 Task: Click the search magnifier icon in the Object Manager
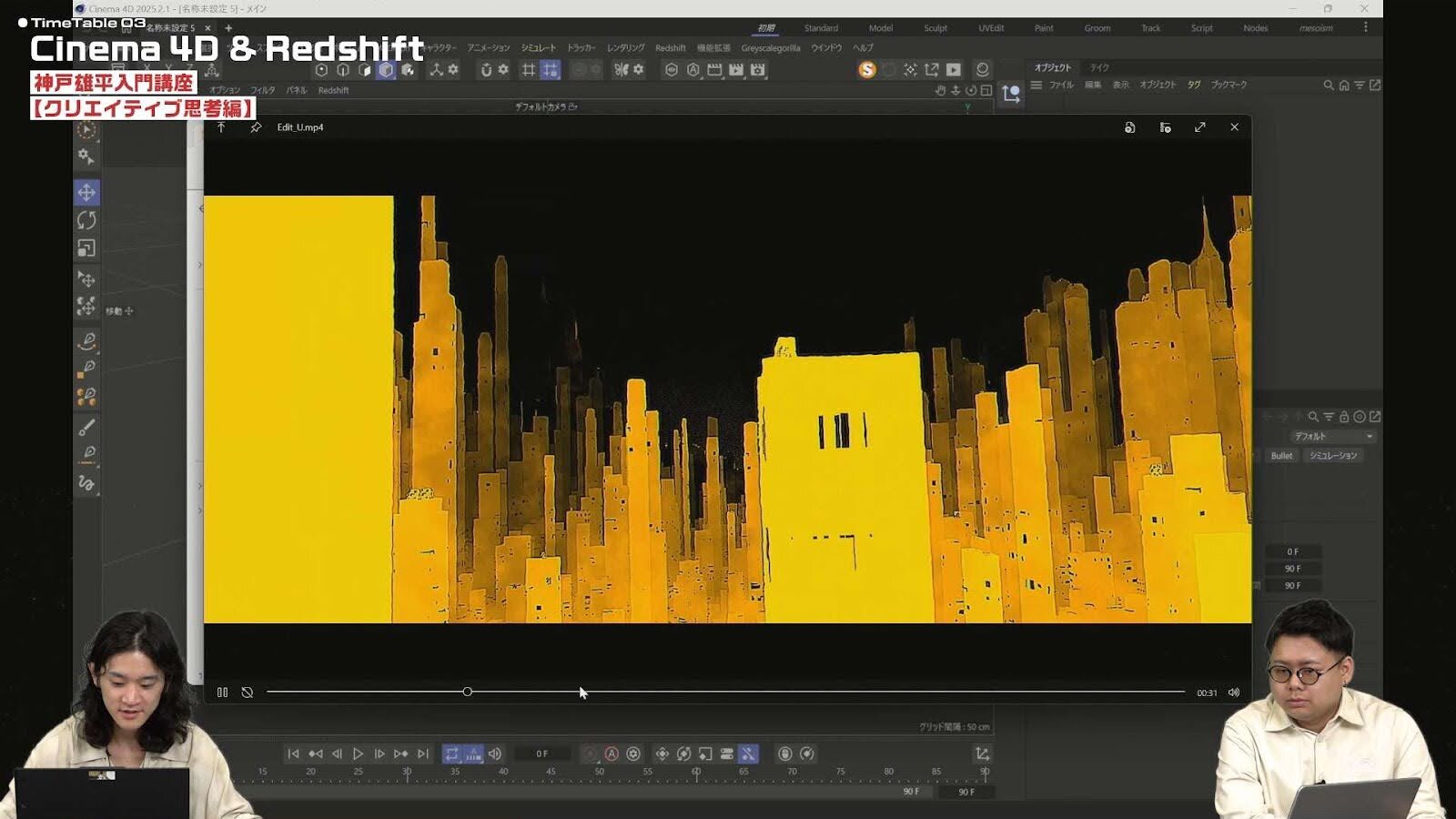coord(1329,84)
